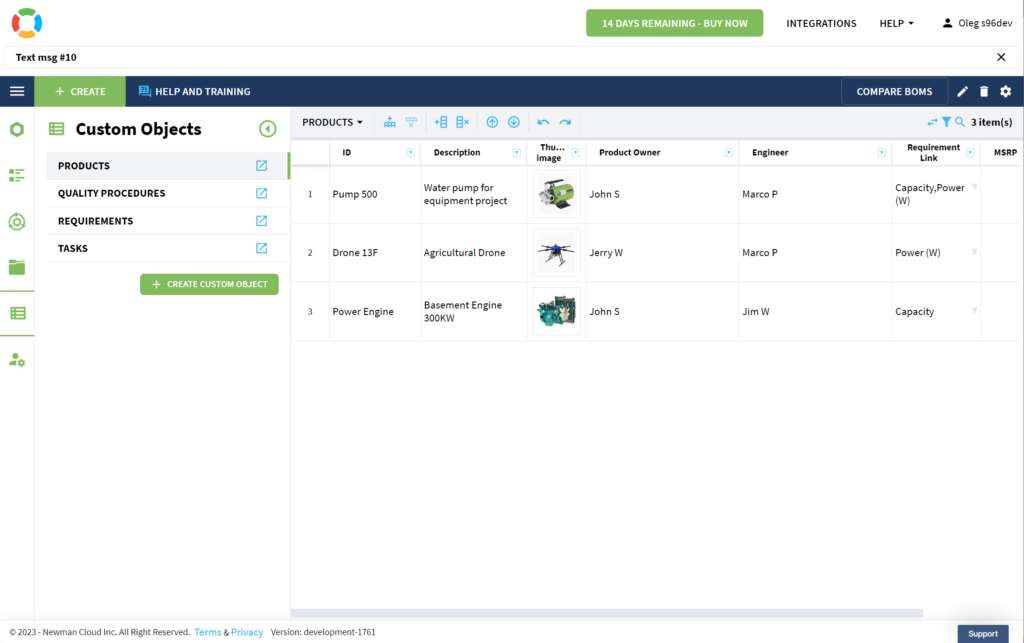Open the Description column dropdown
1024x643 pixels.
click(x=517, y=153)
